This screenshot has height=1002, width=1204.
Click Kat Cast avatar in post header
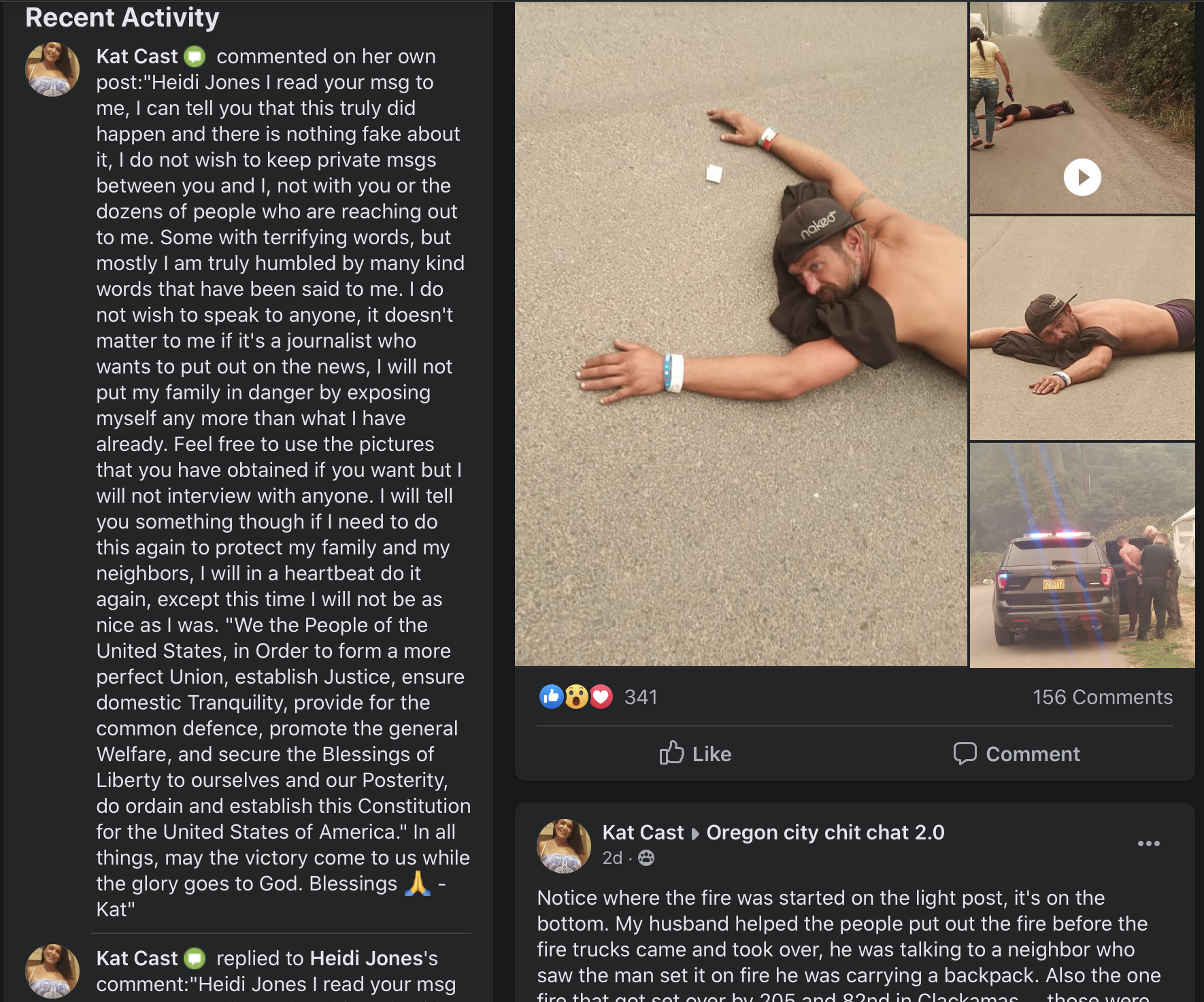click(564, 846)
